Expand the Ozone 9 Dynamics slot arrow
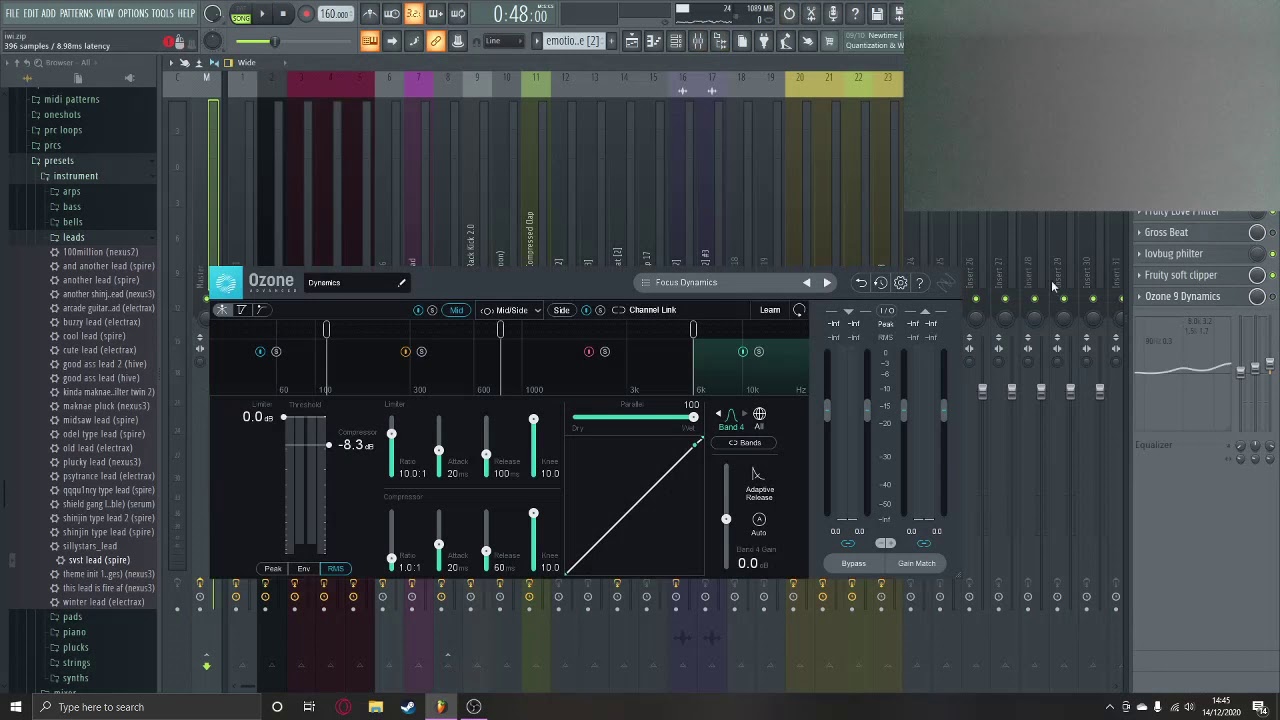 point(1139,297)
